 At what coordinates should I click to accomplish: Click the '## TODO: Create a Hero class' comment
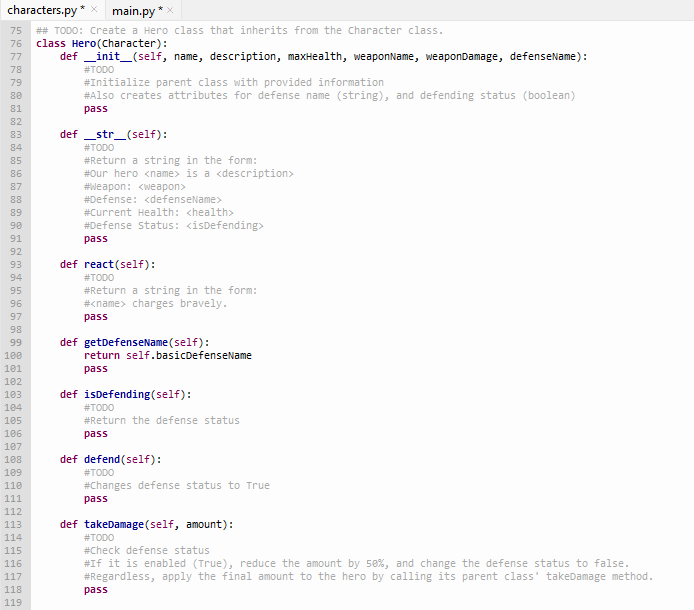click(239, 31)
